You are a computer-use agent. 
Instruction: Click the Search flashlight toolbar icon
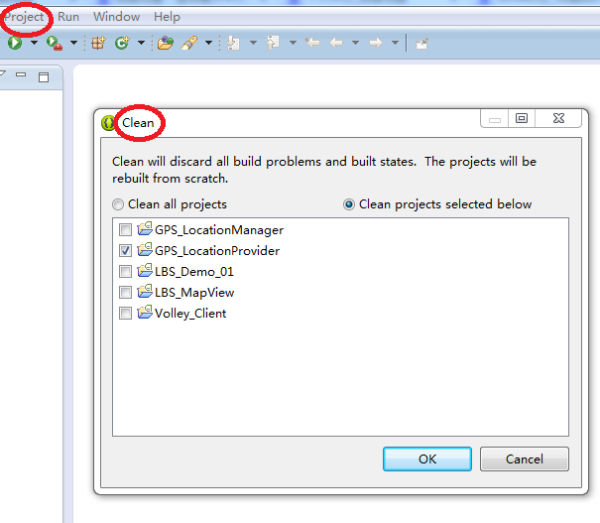click(189, 43)
